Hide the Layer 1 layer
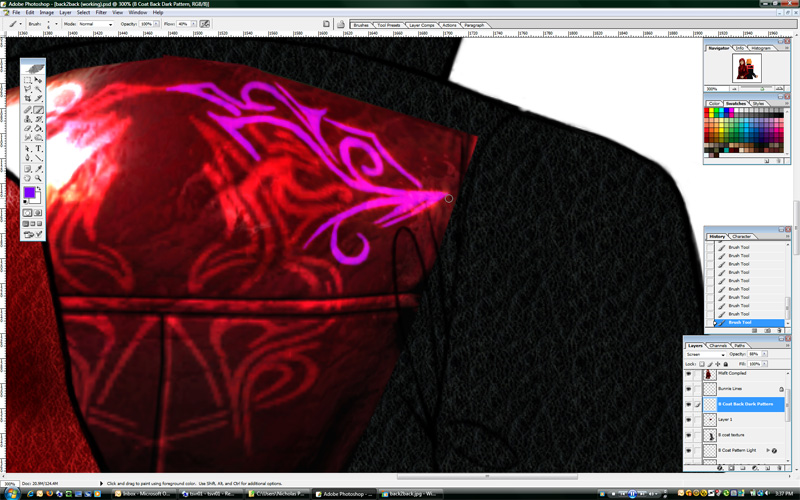Screen dimensions: 800x500 coord(688,420)
